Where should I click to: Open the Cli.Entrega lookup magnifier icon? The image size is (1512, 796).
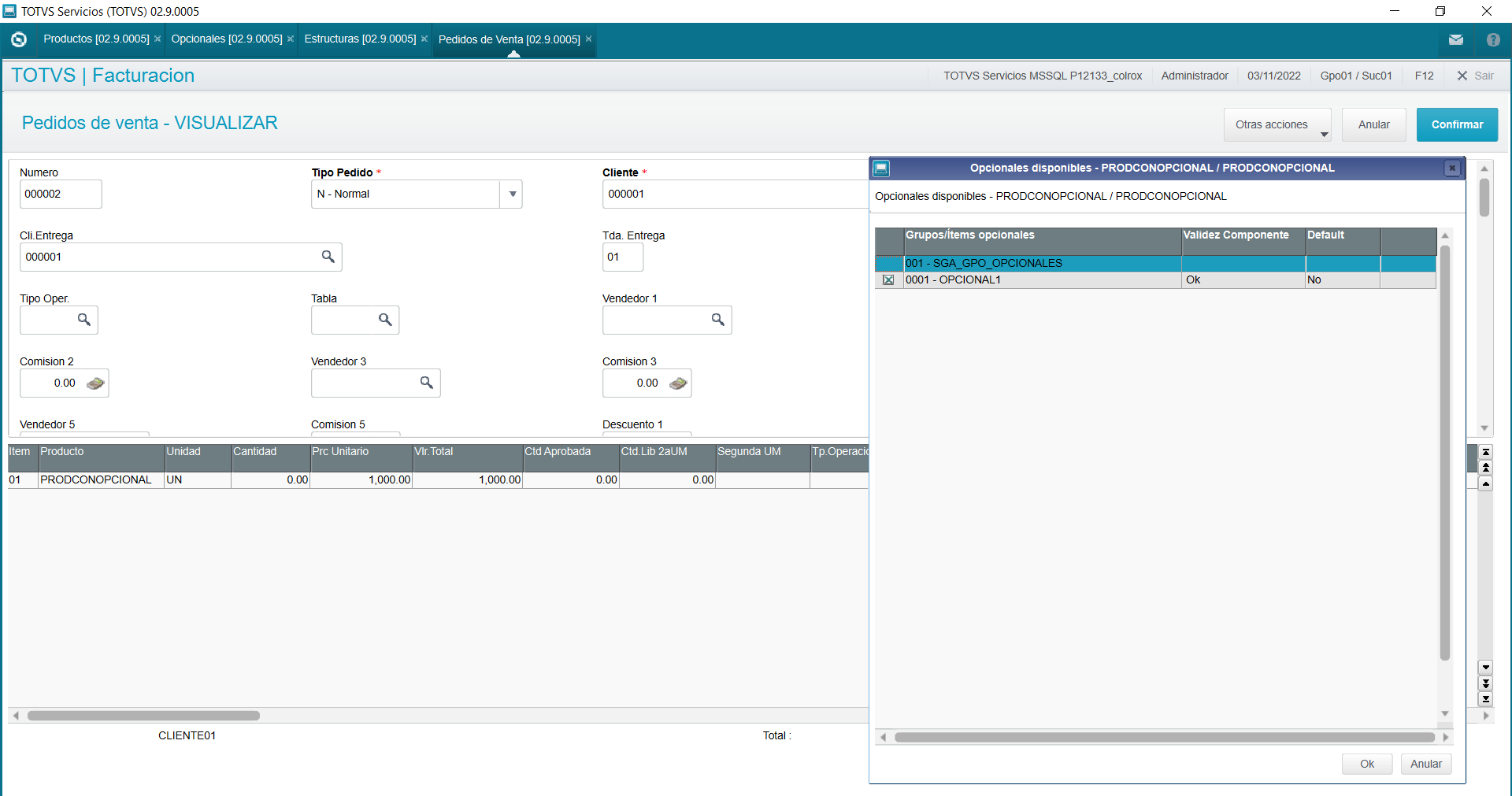tap(328, 257)
